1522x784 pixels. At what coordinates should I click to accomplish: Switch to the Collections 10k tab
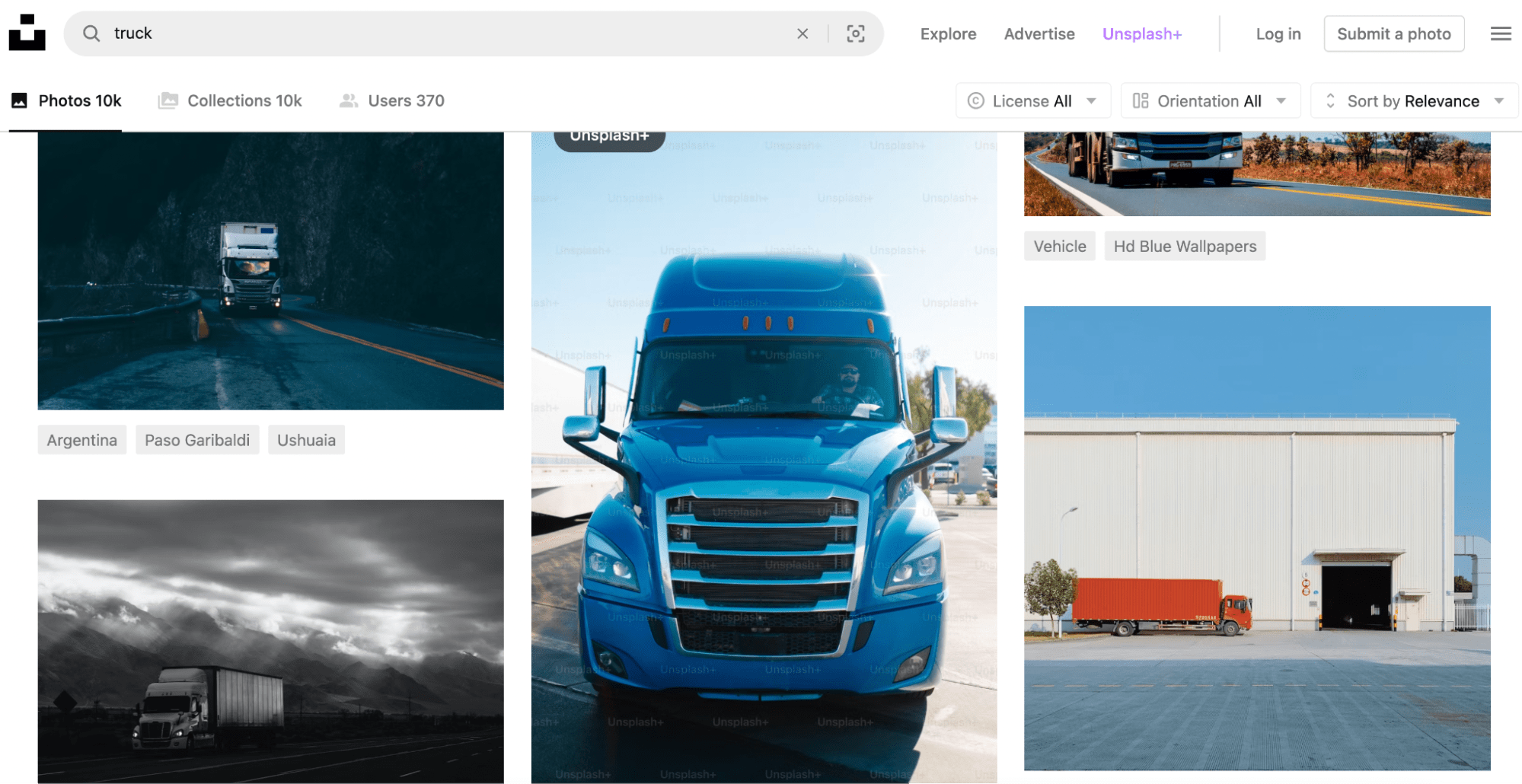(x=244, y=100)
